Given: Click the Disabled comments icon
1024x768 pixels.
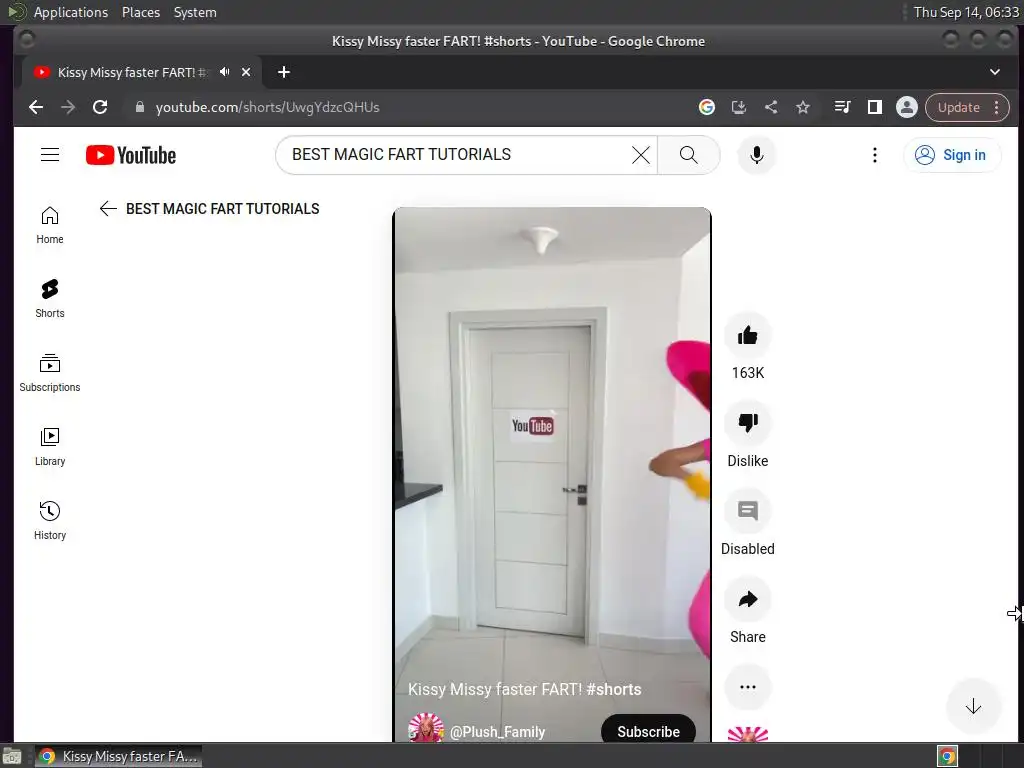Looking at the screenshot, I should click(x=748, y=511).
